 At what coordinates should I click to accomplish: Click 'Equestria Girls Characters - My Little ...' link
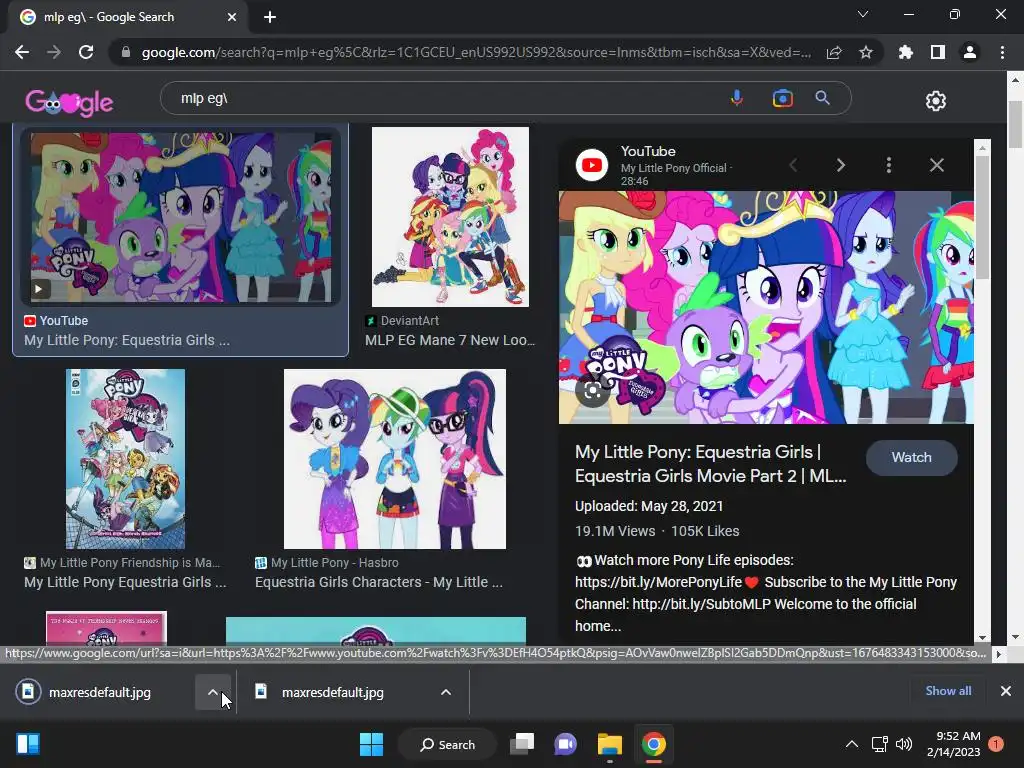(x=379, y=582)
